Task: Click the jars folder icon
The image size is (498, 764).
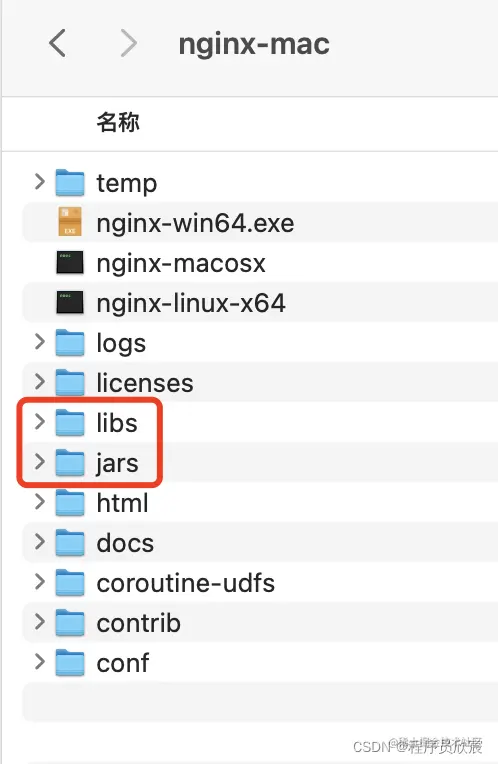Action: (70, 462)
